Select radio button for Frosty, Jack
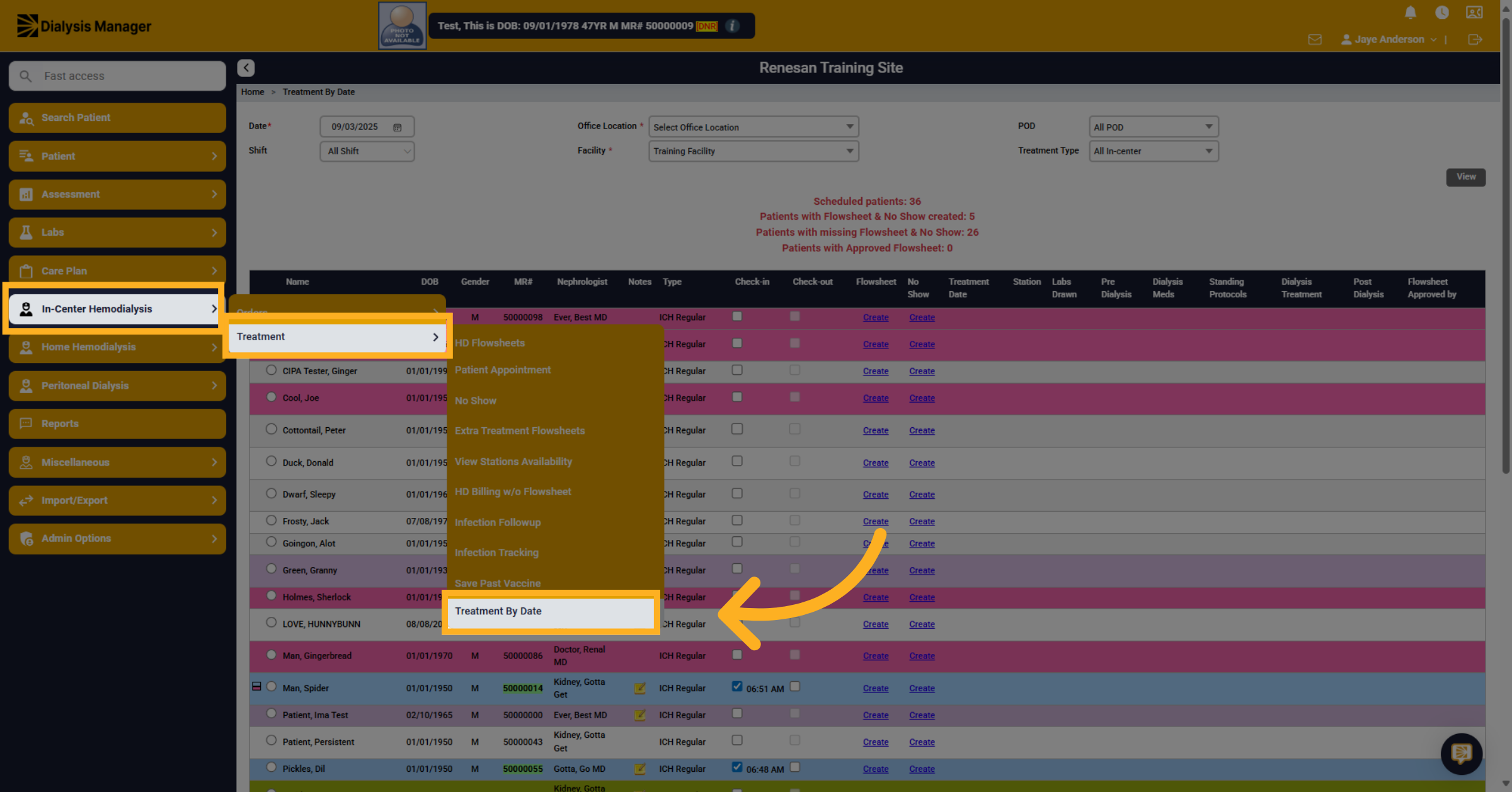This screenshot has width=1512, height=792. coord(271,520)
